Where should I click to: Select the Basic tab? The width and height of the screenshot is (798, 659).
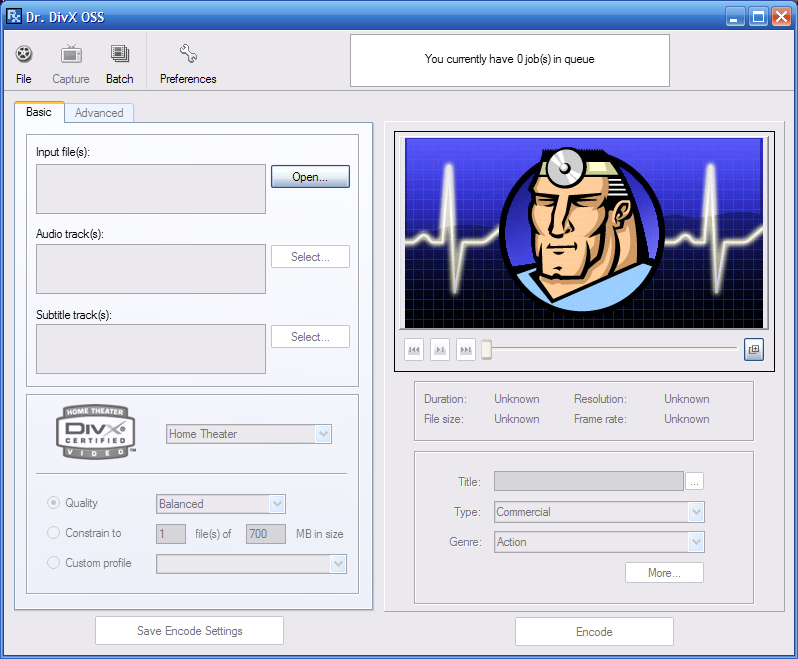coord(39,112)
